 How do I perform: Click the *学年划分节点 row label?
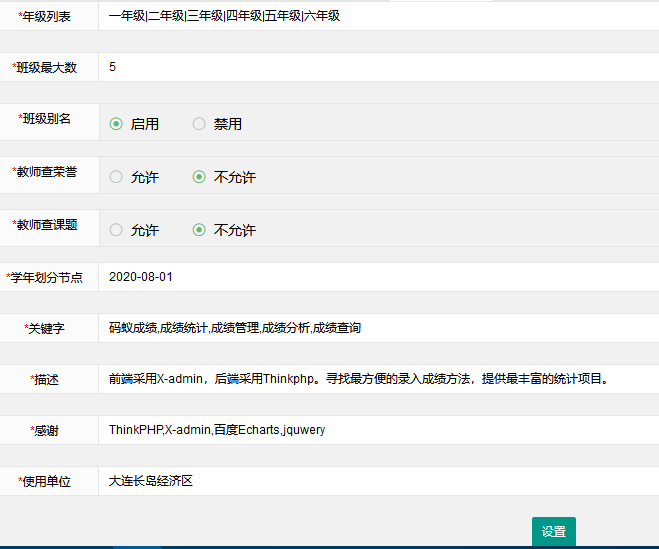[45, 277]
